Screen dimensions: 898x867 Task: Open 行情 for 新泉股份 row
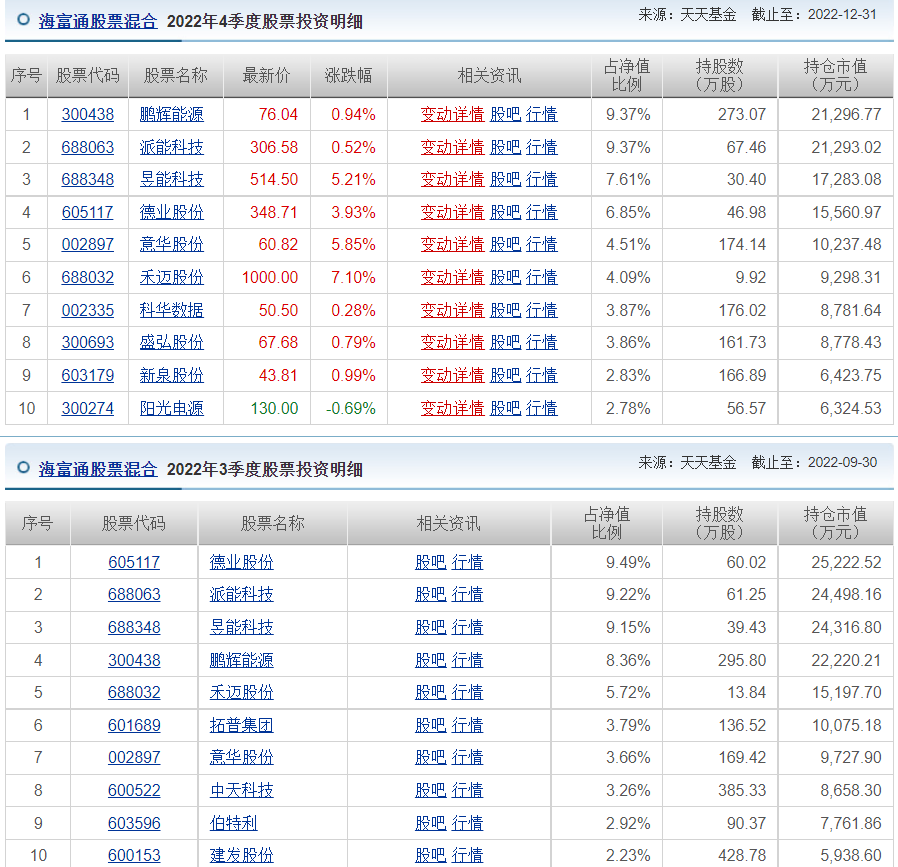click(542, 376)
